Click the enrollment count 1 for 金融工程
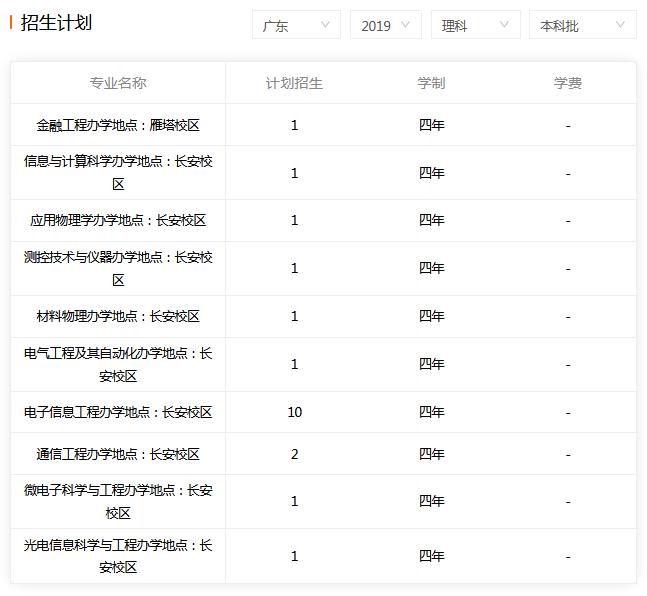647x596 pixels. pos(295,125)
